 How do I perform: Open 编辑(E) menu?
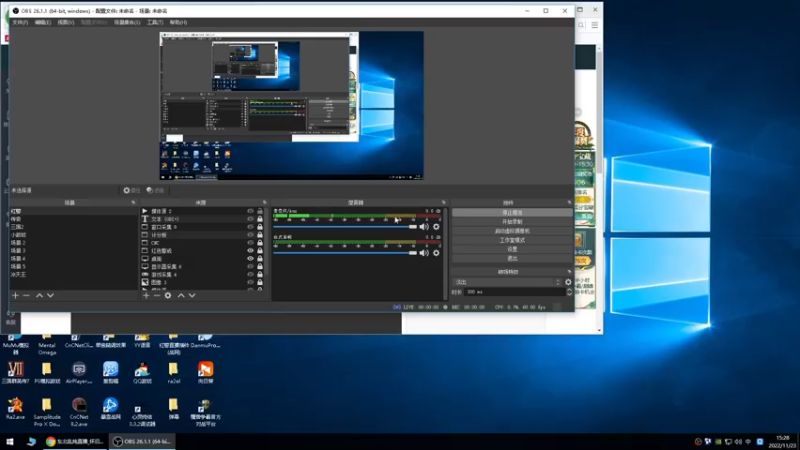tap(42, 22)
